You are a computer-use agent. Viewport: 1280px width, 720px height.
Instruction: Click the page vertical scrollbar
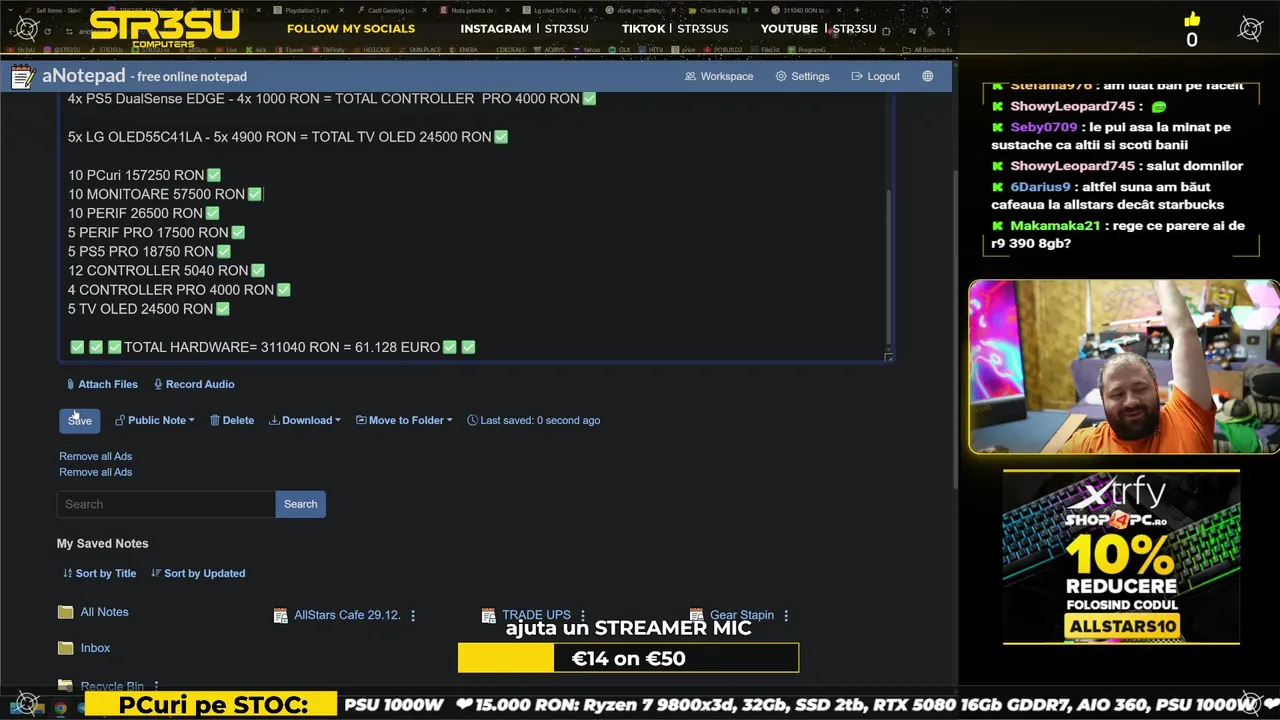tap(955, 330)
